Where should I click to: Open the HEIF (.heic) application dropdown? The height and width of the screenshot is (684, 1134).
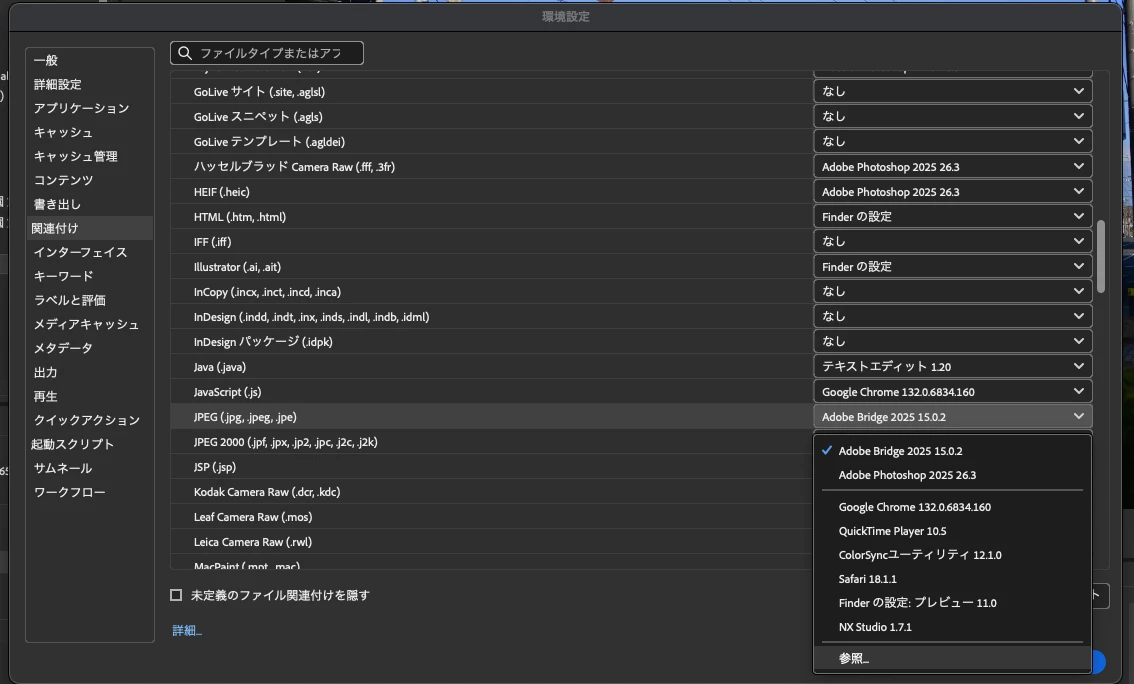[952, 192]
